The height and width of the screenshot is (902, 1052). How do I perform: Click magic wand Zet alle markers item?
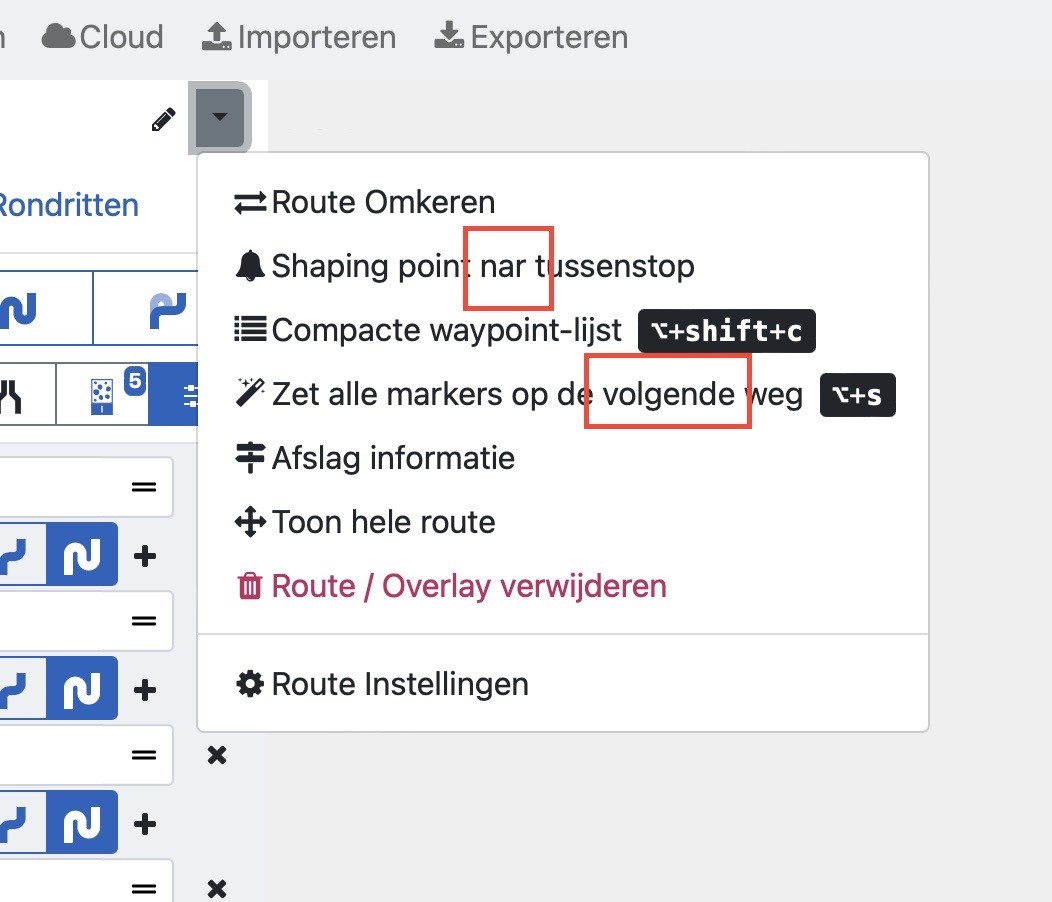[x=519, y=394]
